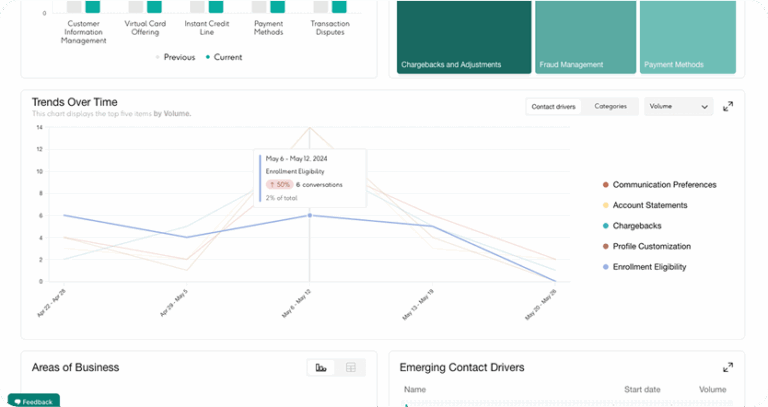
Task: Click the Chargebacks teal legend dot
Action: click(x=606, y=226)
